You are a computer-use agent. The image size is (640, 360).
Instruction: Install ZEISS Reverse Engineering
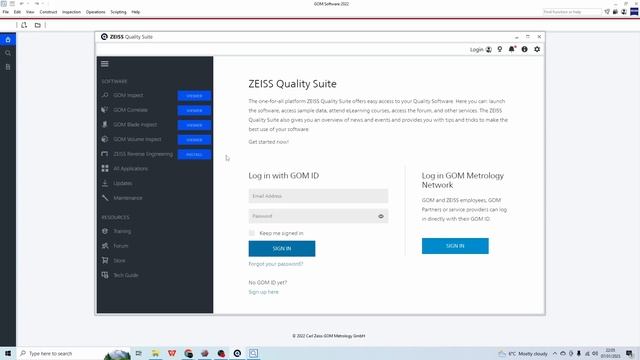[194, 154]
